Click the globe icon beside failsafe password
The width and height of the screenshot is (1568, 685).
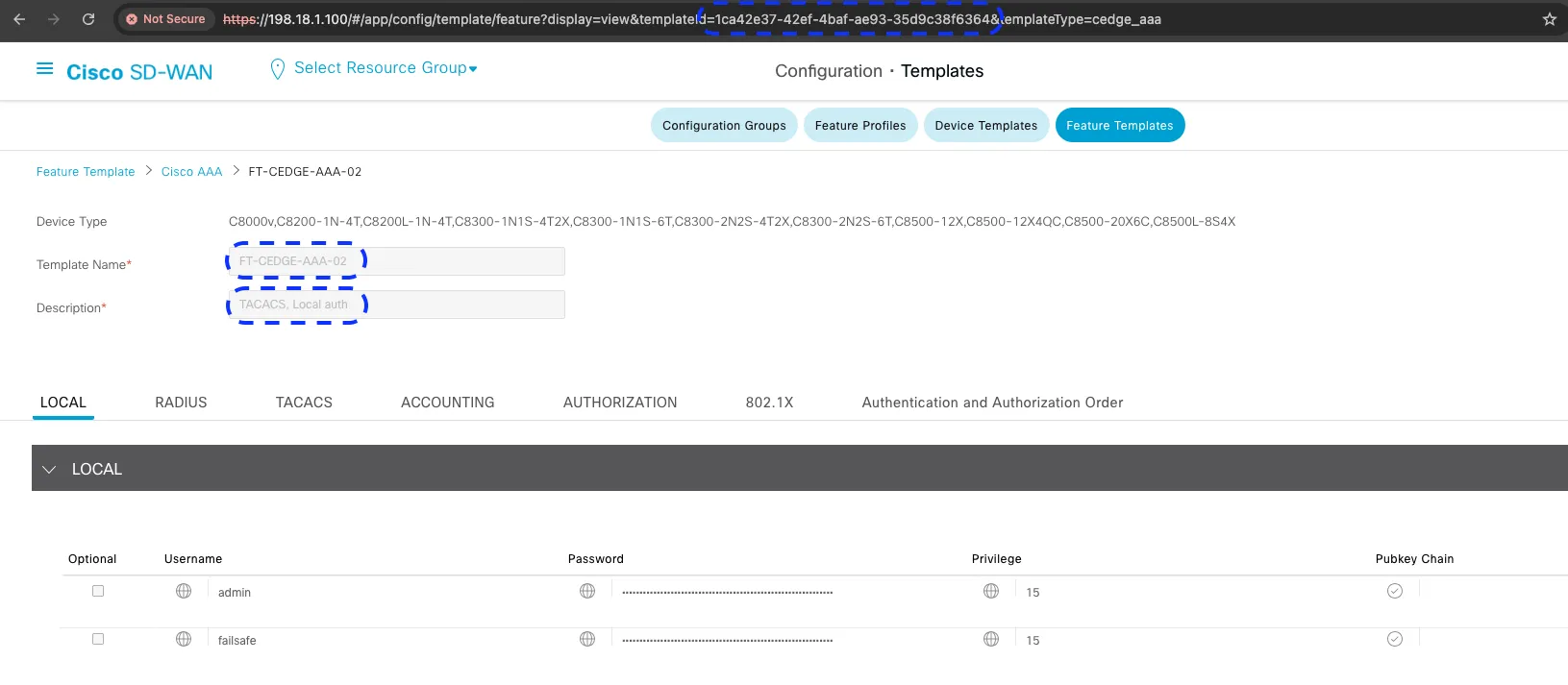click(587, 639)
